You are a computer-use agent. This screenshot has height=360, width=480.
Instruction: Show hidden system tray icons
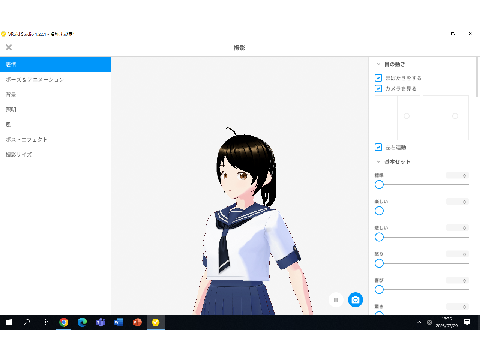(419, 322)
